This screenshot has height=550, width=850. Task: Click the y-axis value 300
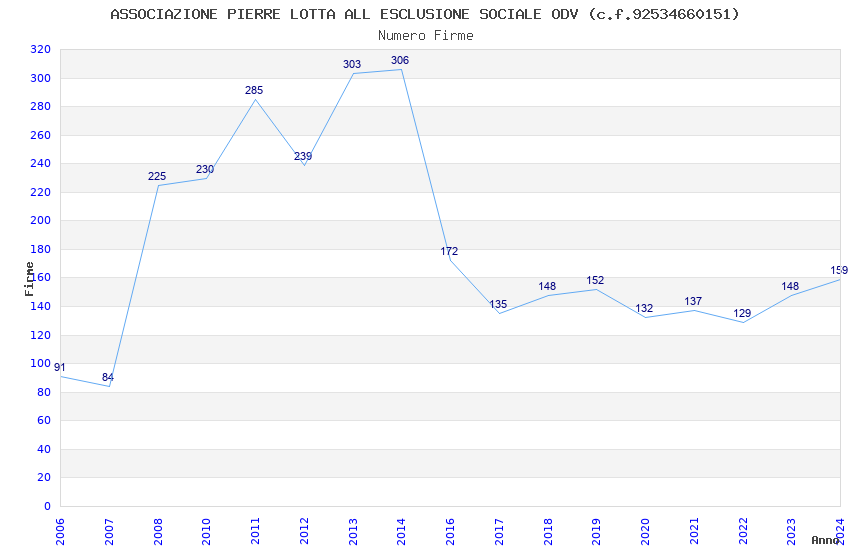click(x=41, y=78)
